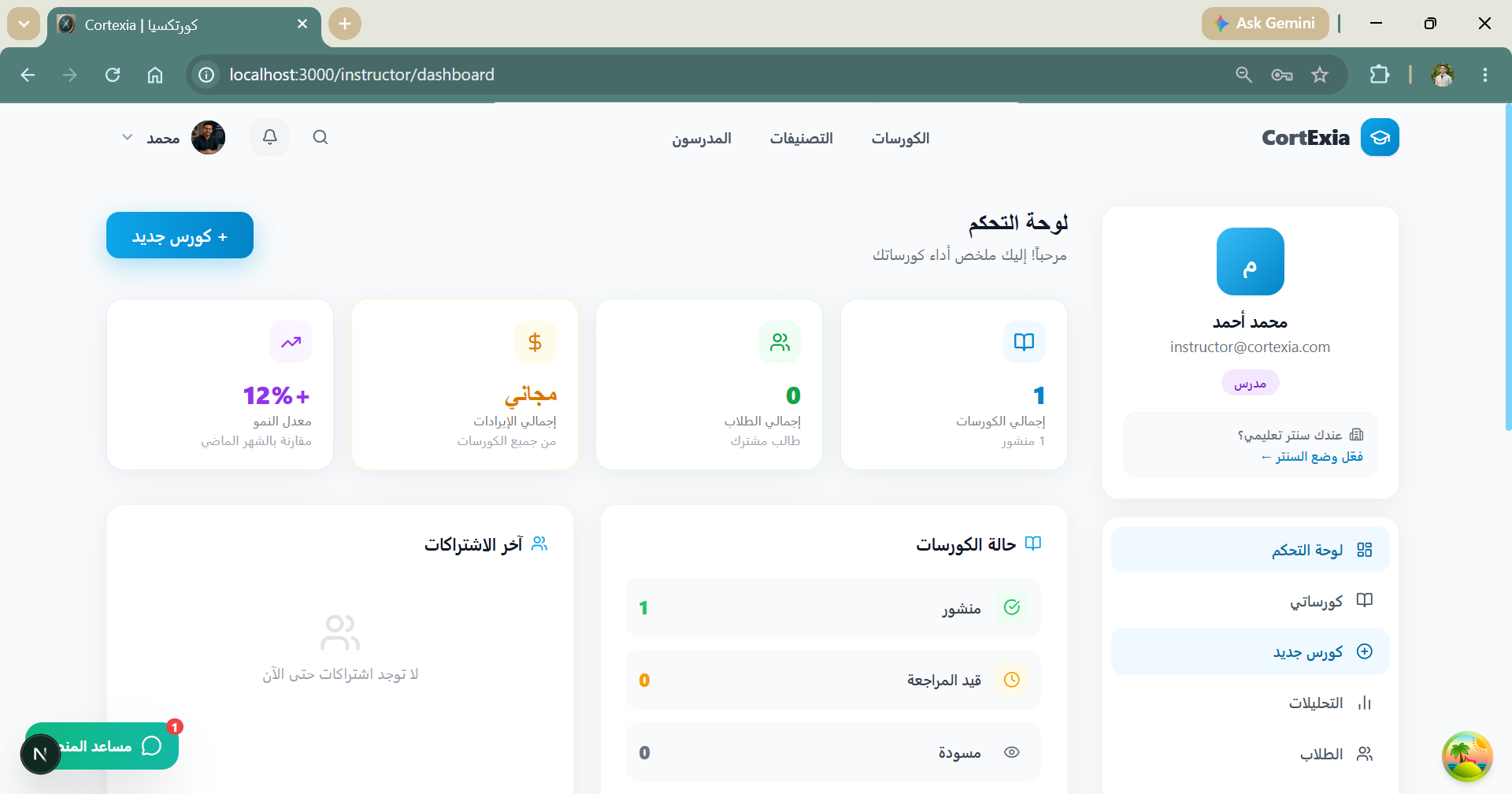Expand the محمد user menu chevron

(x=127, y=137)
